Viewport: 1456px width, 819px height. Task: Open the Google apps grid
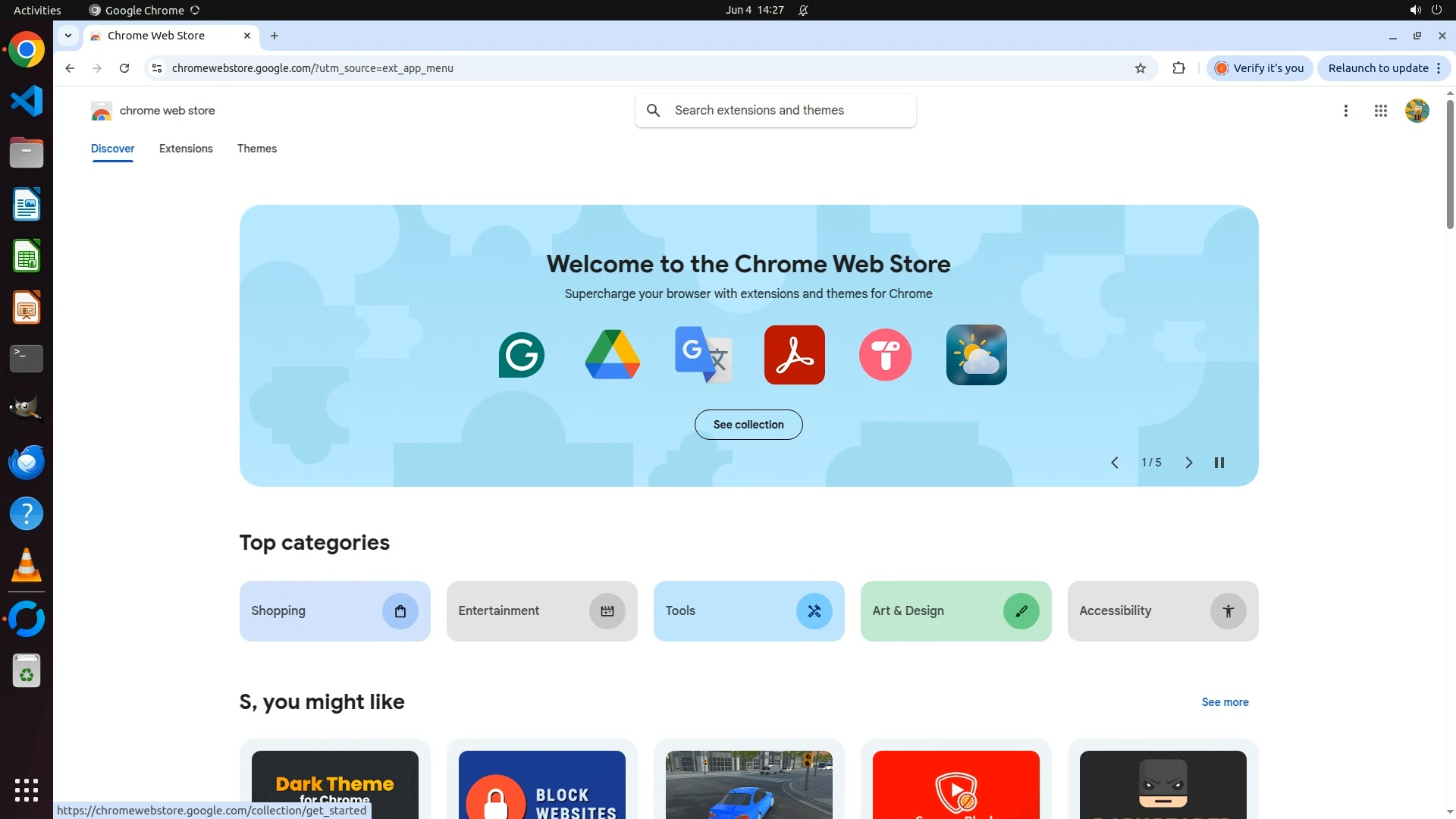(x=1380, y=111)
